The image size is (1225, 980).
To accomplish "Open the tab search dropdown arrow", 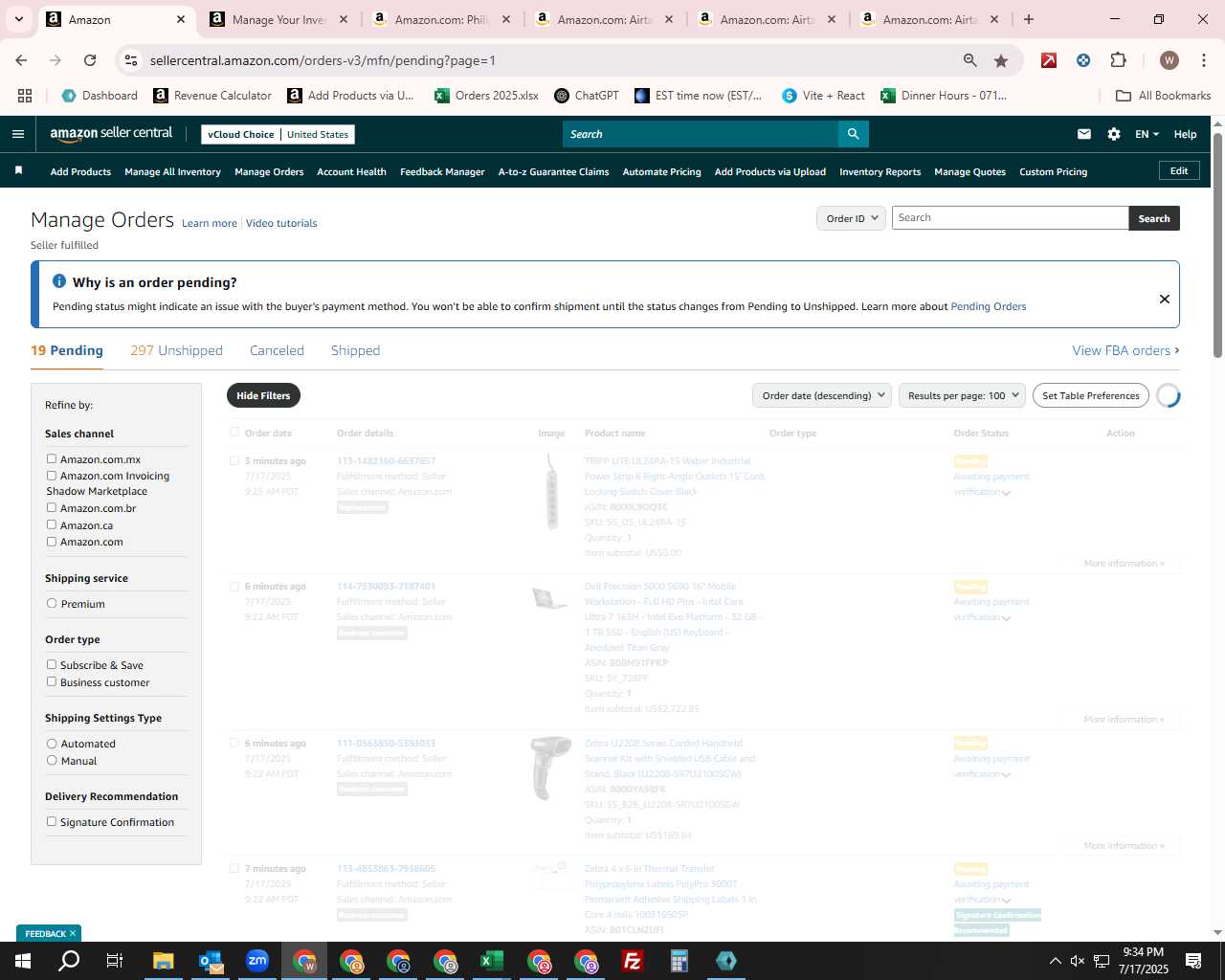I will click(18, 19).
